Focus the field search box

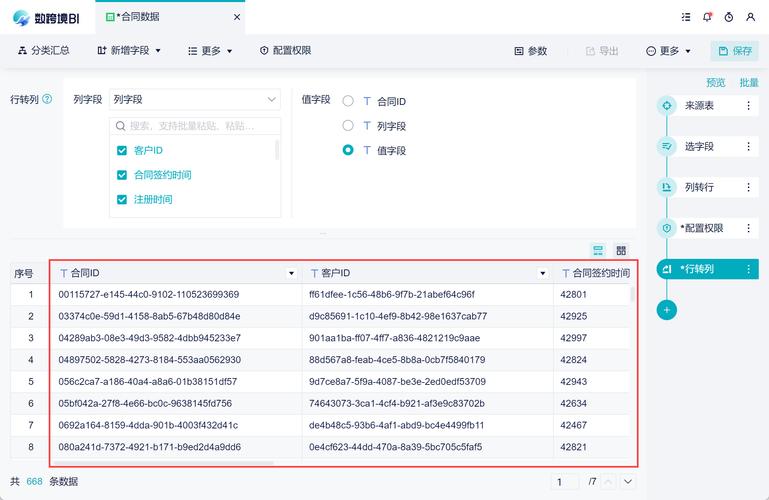(x=195, y=126)
